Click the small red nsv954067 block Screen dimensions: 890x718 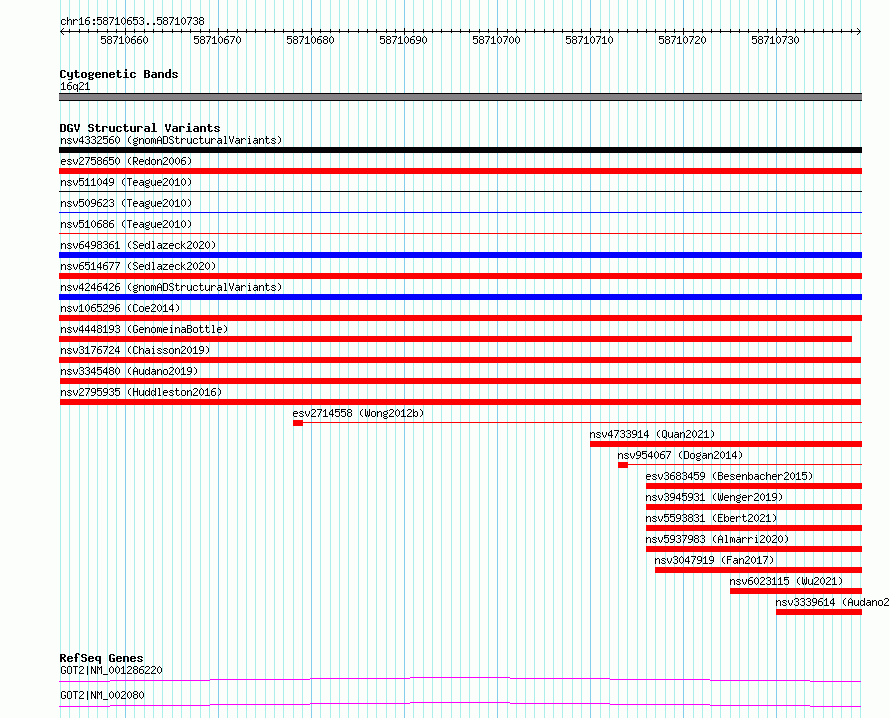[623, 465]
